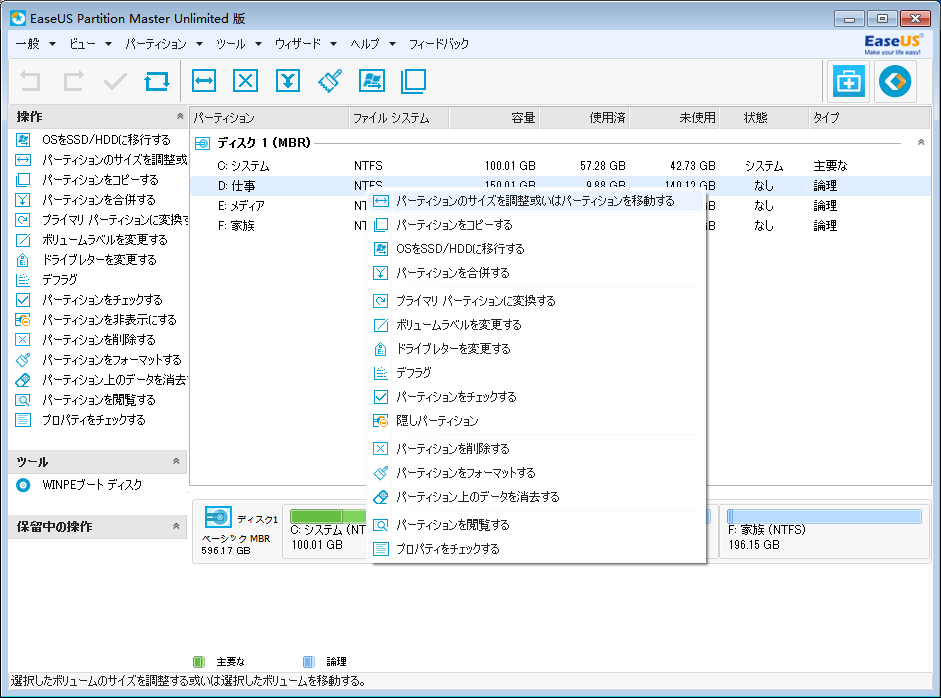Select the C: システム block in disk map
The image size is (941, 698).
click(325, 532)
